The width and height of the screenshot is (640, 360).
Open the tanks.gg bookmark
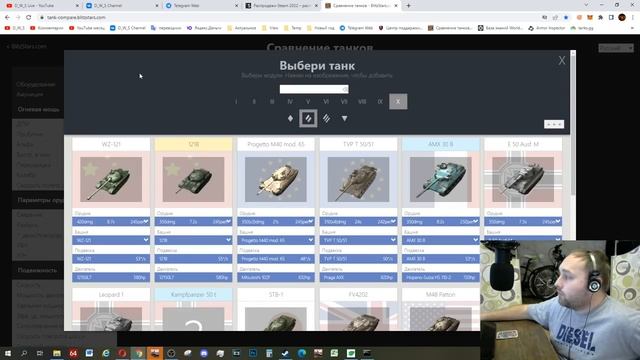click(x=582, y=28)
